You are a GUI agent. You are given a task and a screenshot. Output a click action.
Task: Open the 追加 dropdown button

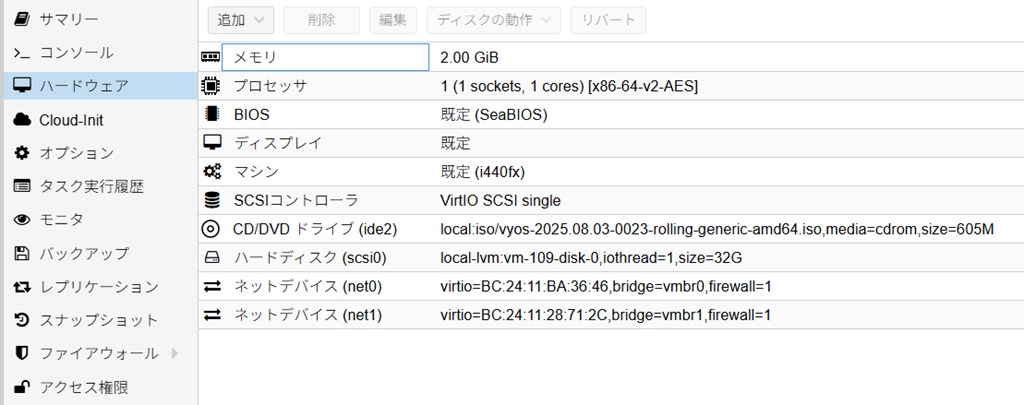(241, 19)
